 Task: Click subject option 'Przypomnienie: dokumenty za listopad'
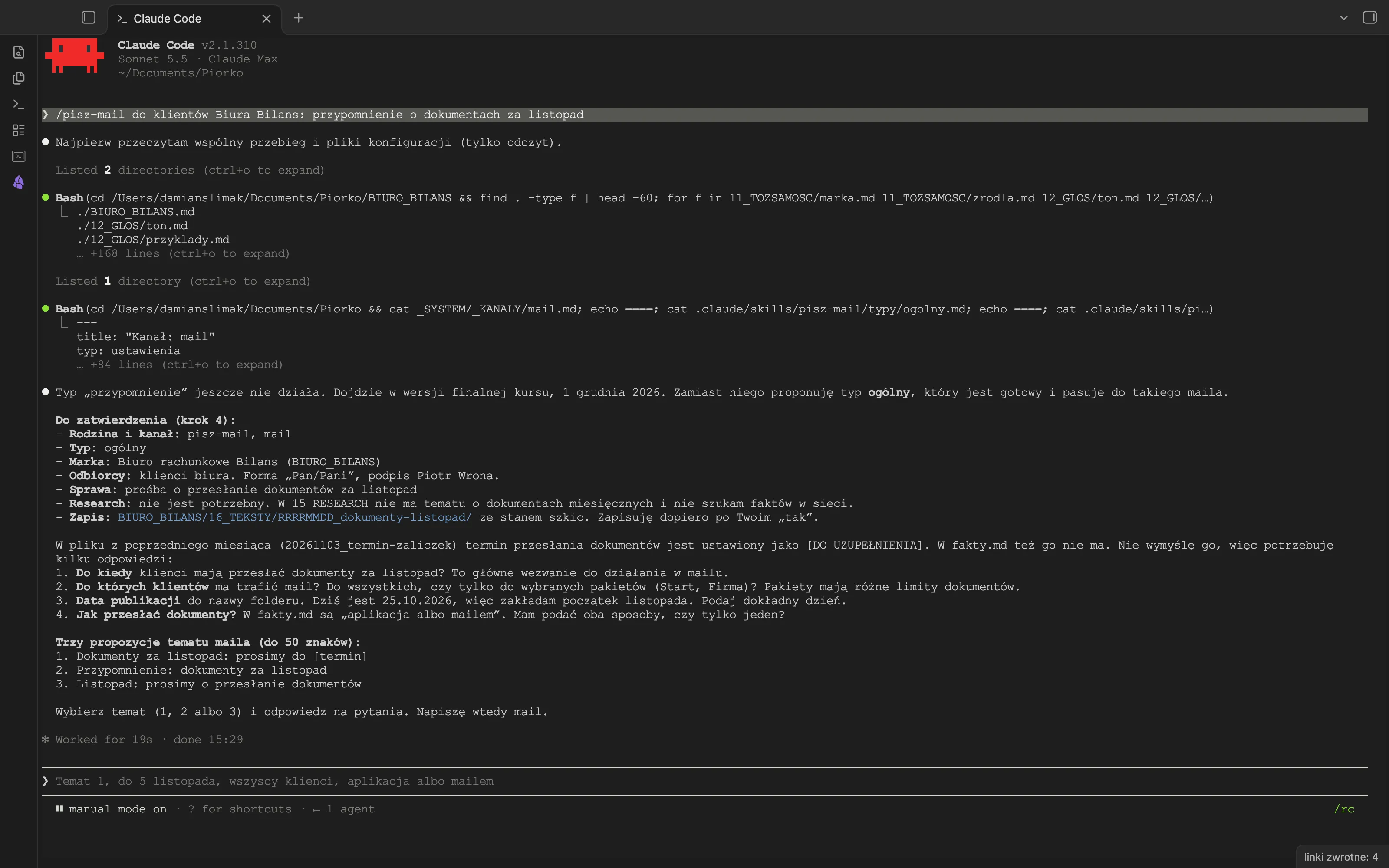point(201,671)
